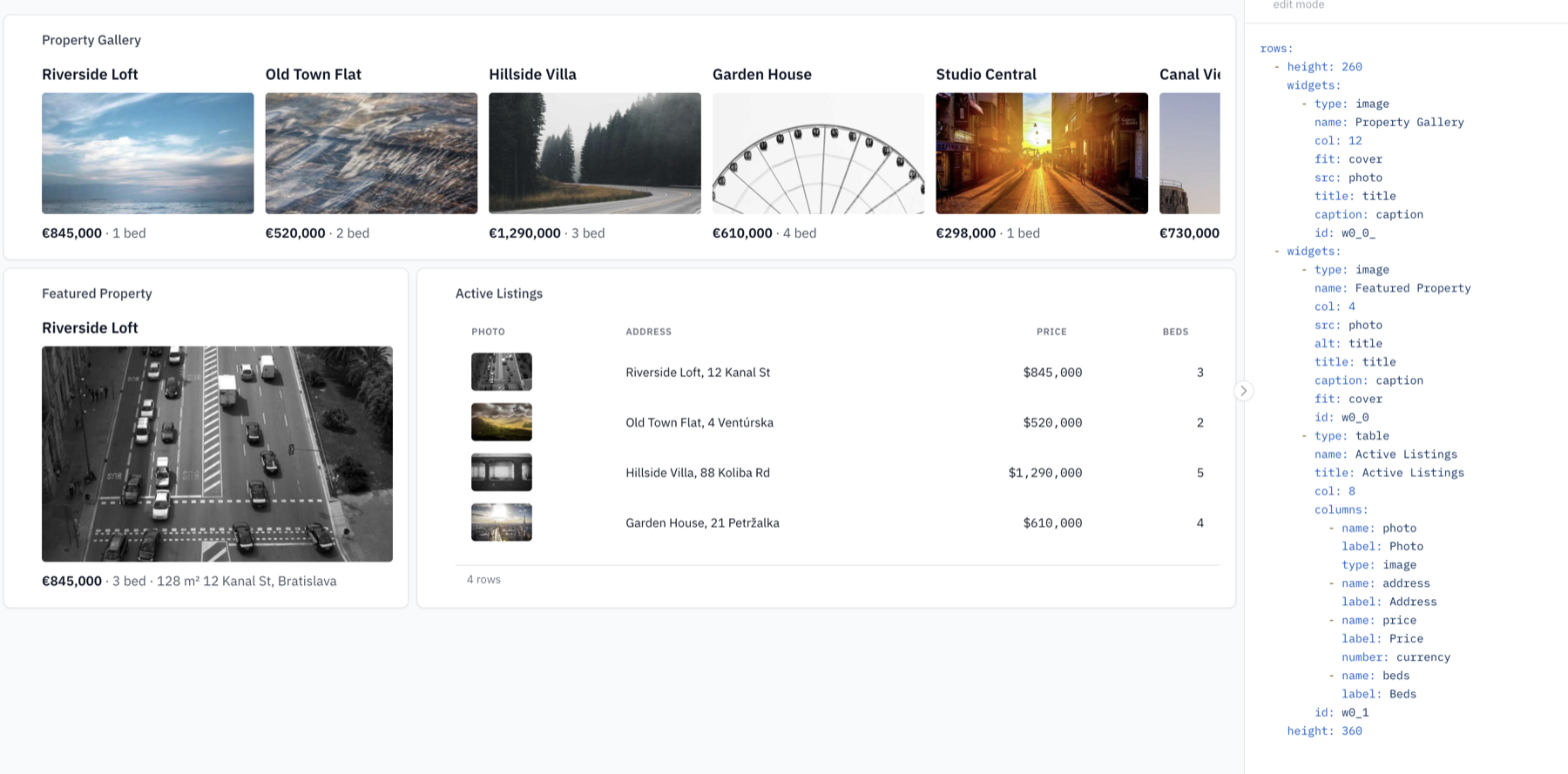
Task: Click the "$520,000" price cell
Action: (x=1052, y=423)
